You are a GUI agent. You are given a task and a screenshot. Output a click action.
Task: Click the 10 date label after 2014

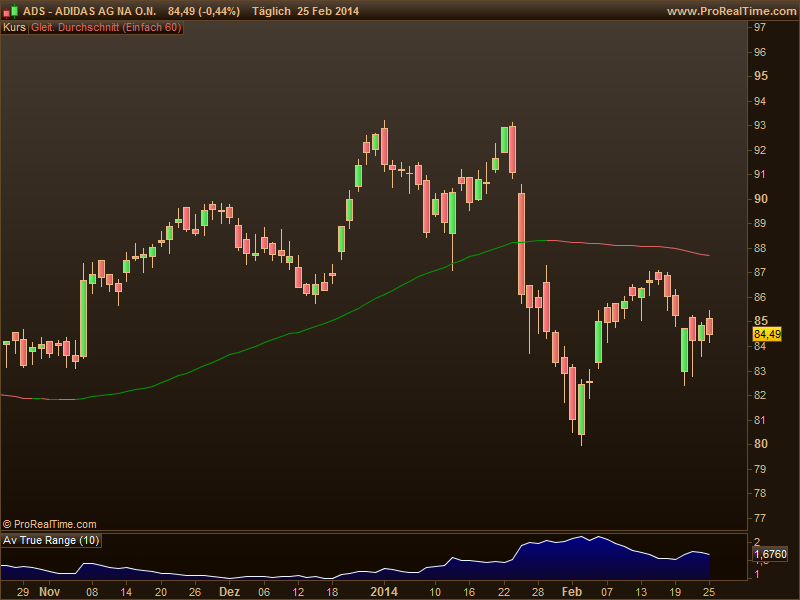(435, 592)
